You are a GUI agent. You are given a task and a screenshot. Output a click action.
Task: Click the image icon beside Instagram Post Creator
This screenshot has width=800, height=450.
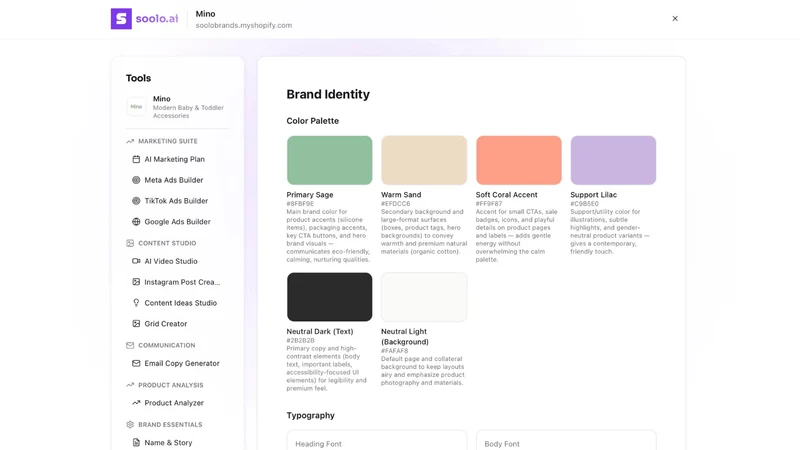point(136,282)
